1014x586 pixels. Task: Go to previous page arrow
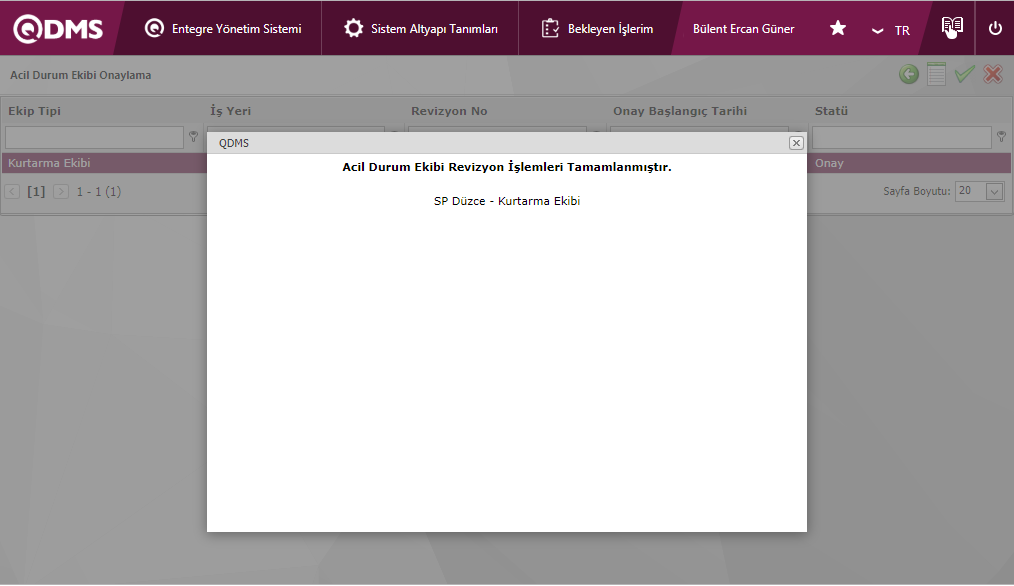(x=12, y=191)
